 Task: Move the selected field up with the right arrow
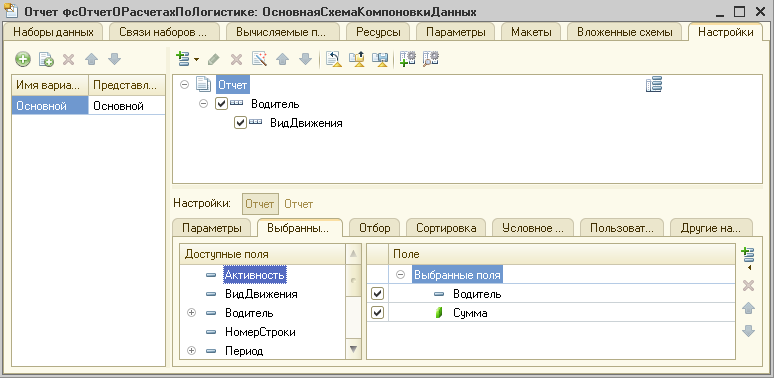tap(749, 308)
